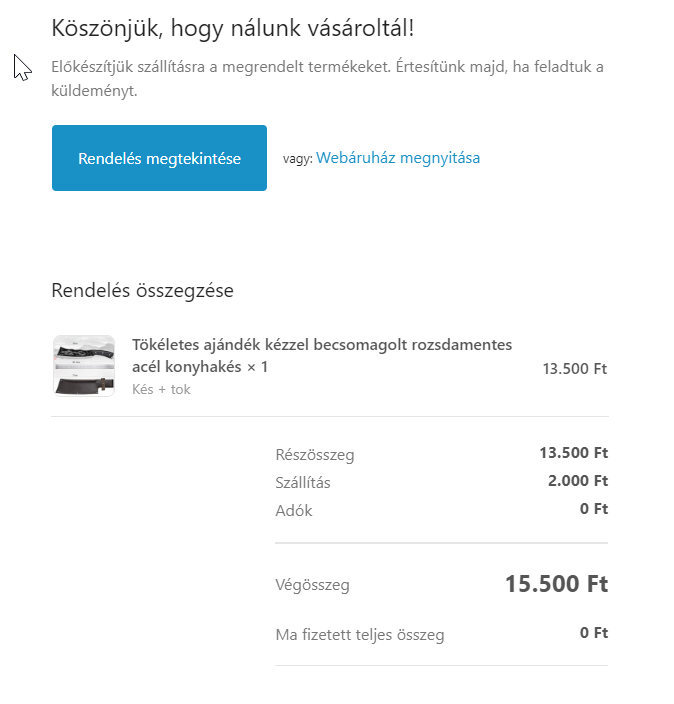
Task: Click the Adók label
Action: [294, 510]
